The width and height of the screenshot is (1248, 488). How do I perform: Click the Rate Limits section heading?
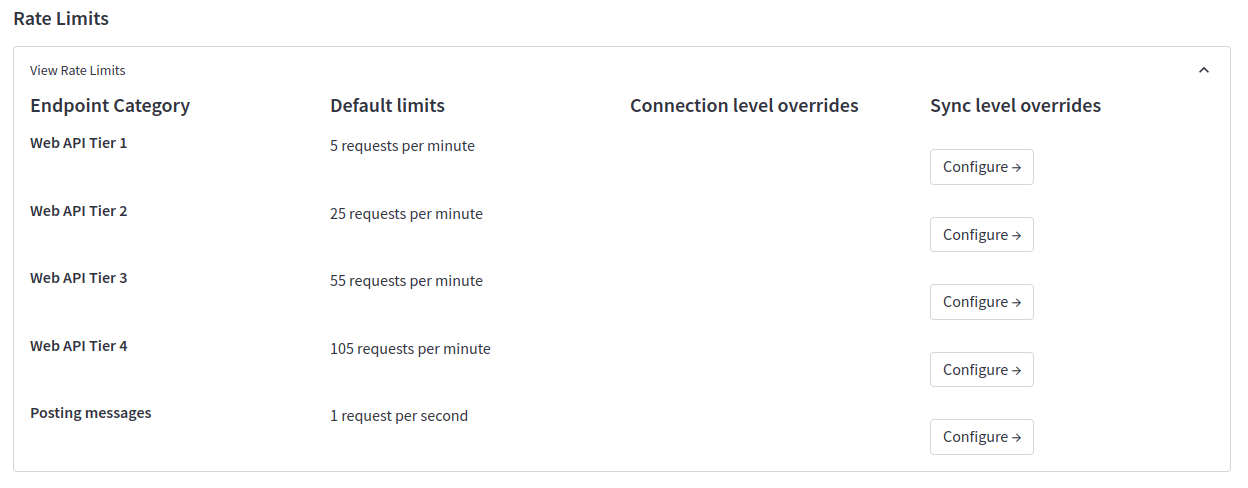tap(61, 19)
